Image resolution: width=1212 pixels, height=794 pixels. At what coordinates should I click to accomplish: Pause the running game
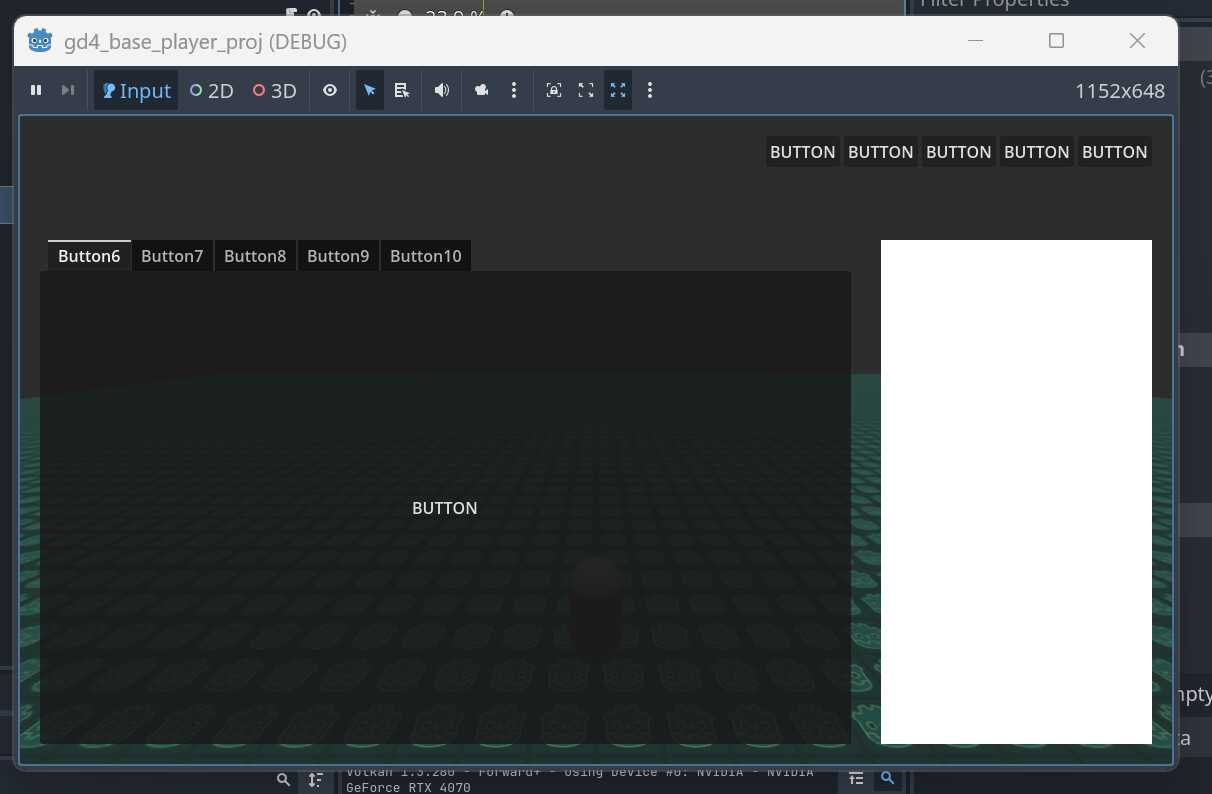point(36,90)
